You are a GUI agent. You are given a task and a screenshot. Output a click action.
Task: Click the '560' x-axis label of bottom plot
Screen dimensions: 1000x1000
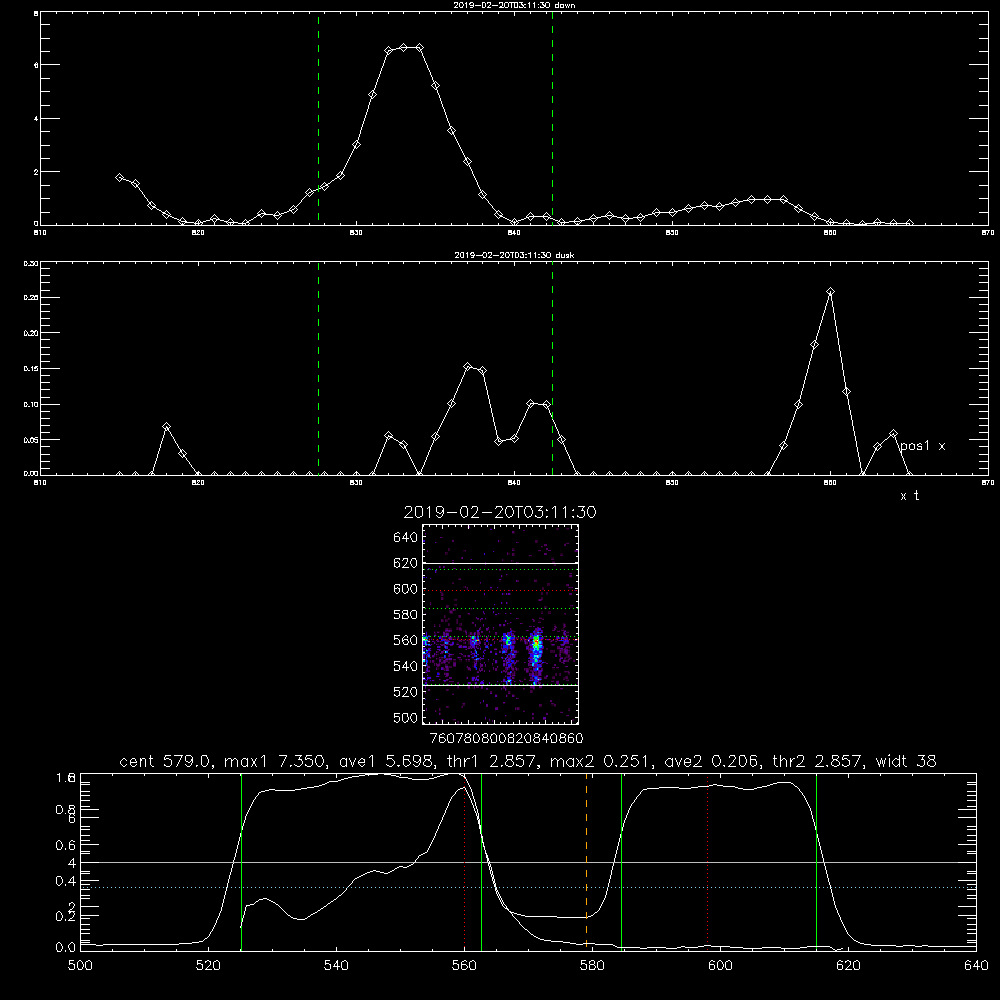click(464, 966)
